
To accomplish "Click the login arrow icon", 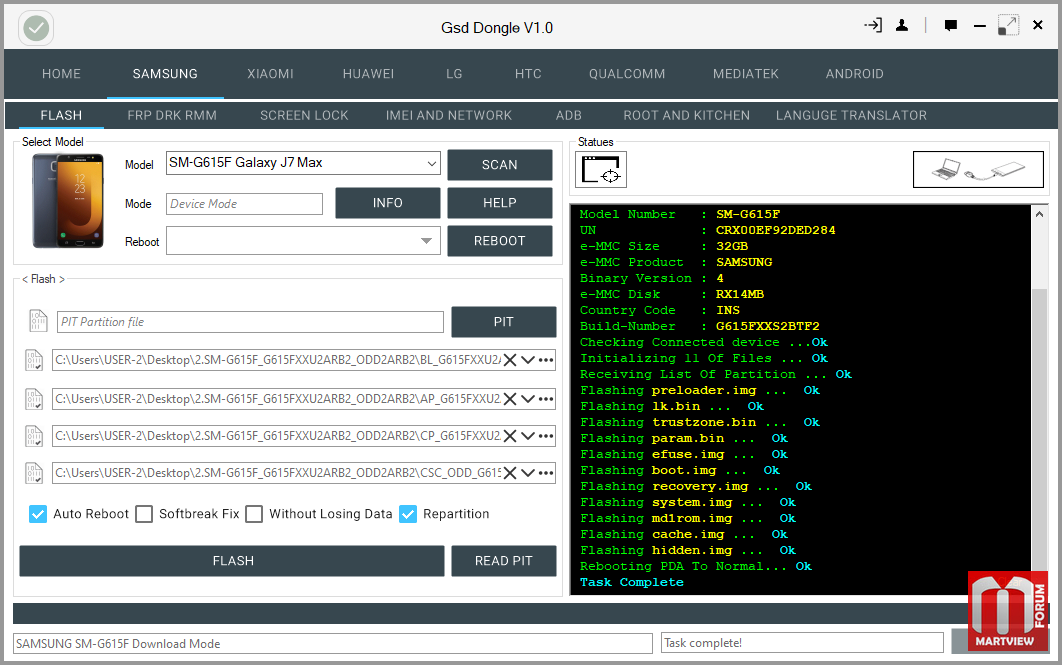I will [873, 26].
